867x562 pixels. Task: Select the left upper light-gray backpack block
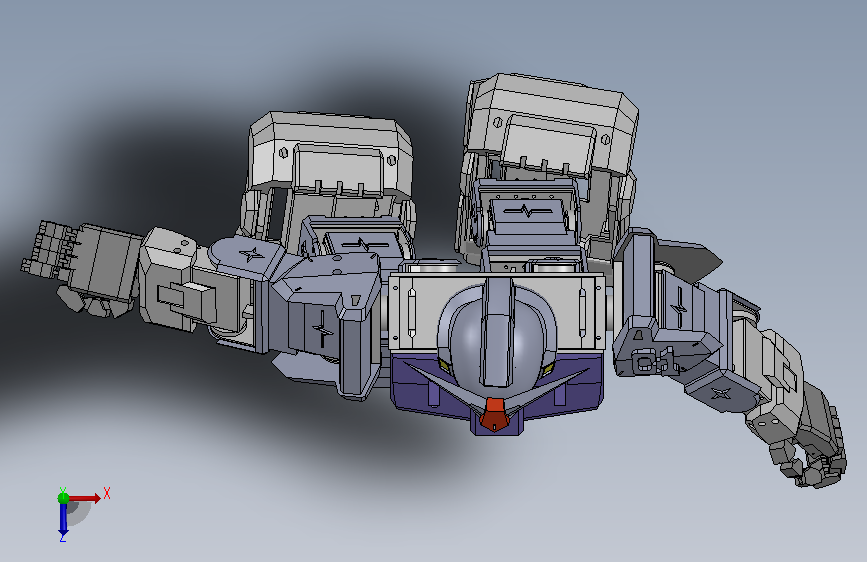(331, 155)
